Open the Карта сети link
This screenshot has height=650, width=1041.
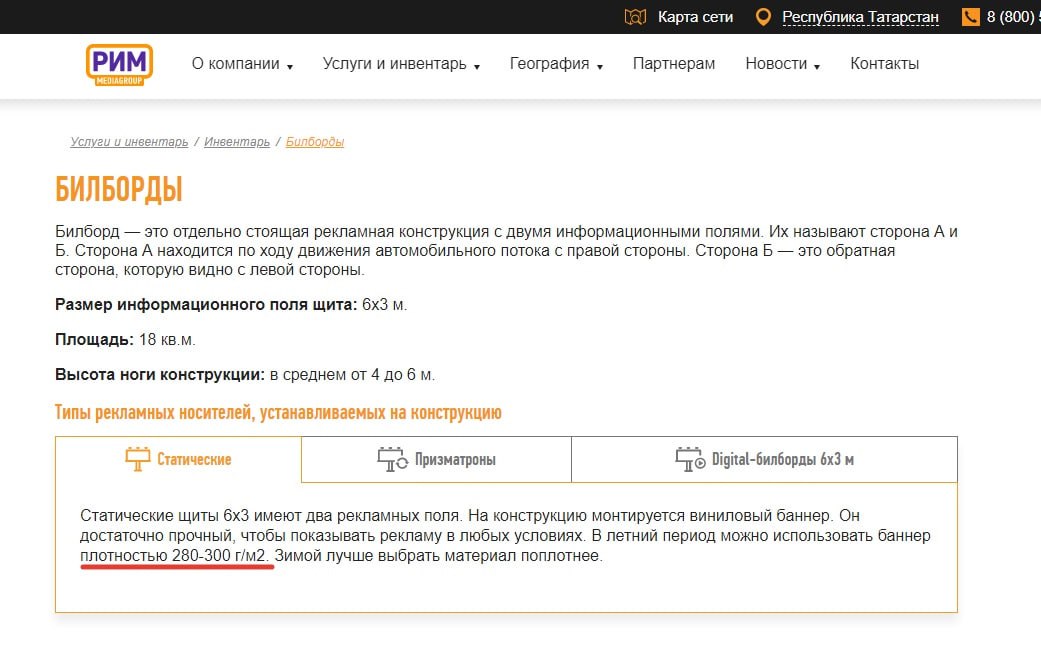pyautogui.click(x=695, y=17)
